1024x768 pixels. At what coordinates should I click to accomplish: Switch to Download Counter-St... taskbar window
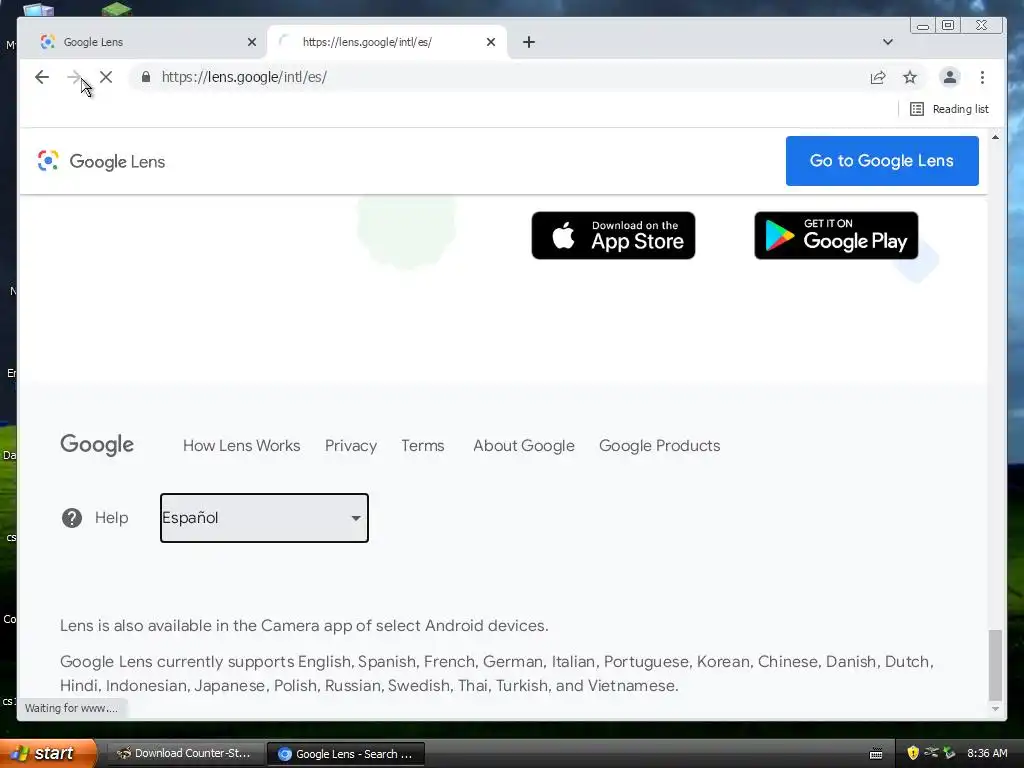[185, 754]
